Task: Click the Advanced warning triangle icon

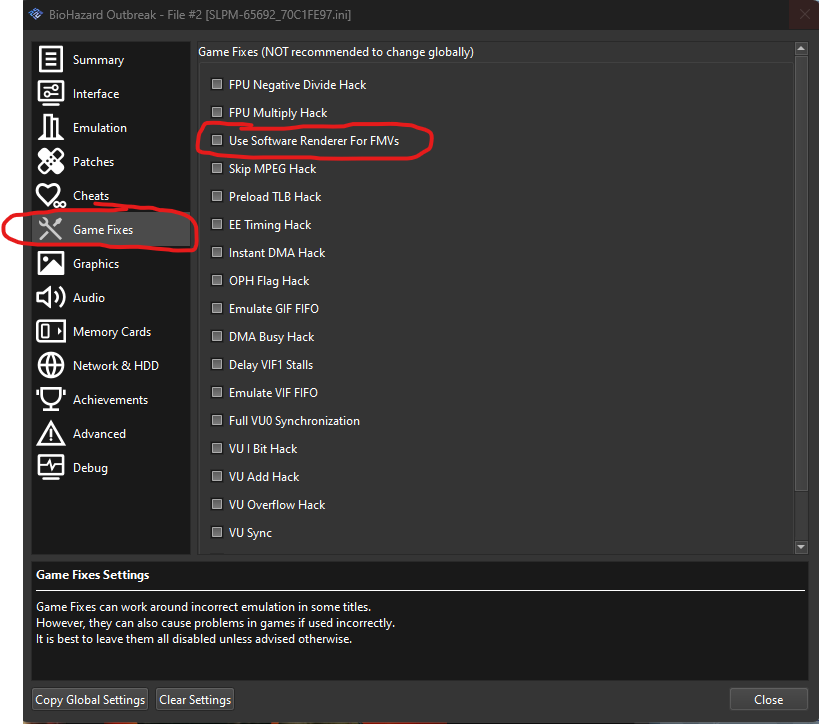Action: [x=51, y=433]
